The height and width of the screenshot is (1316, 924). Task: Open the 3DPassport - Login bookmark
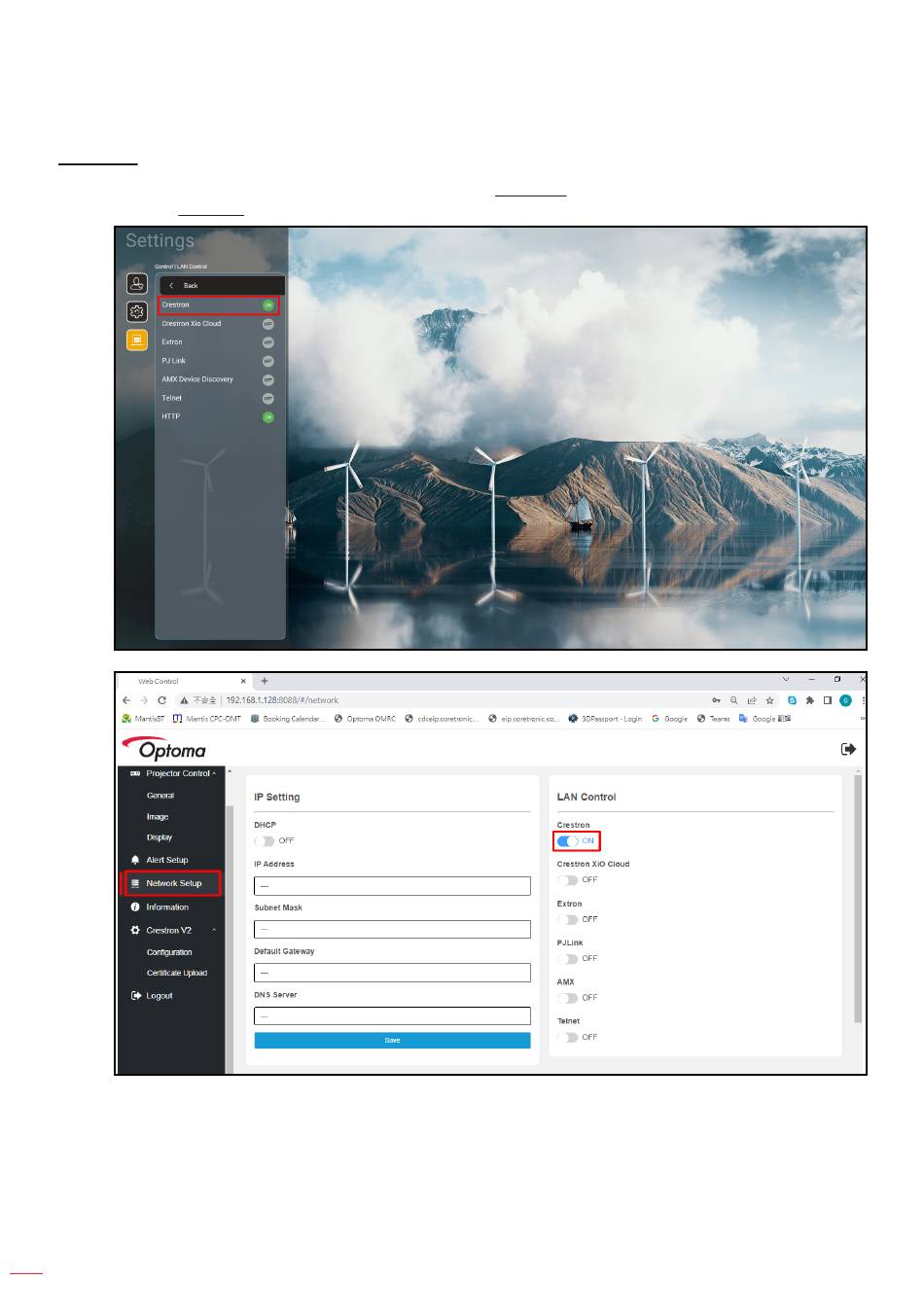[x=605, y=719]
